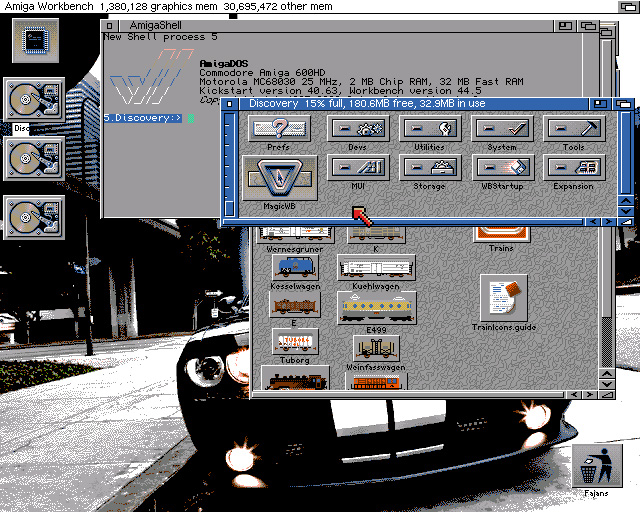
Task: Open the Expansion drawer icon
Action: point(573,167)
